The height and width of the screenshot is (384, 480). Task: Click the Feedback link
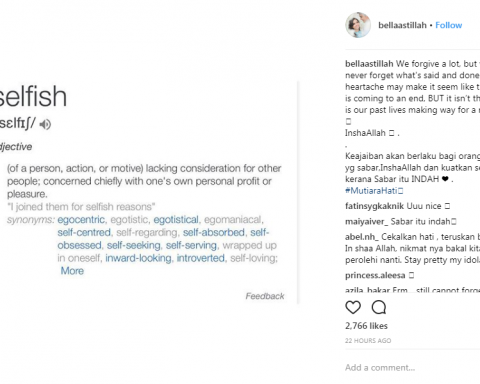pyautogui.click(x=265, y=296)
